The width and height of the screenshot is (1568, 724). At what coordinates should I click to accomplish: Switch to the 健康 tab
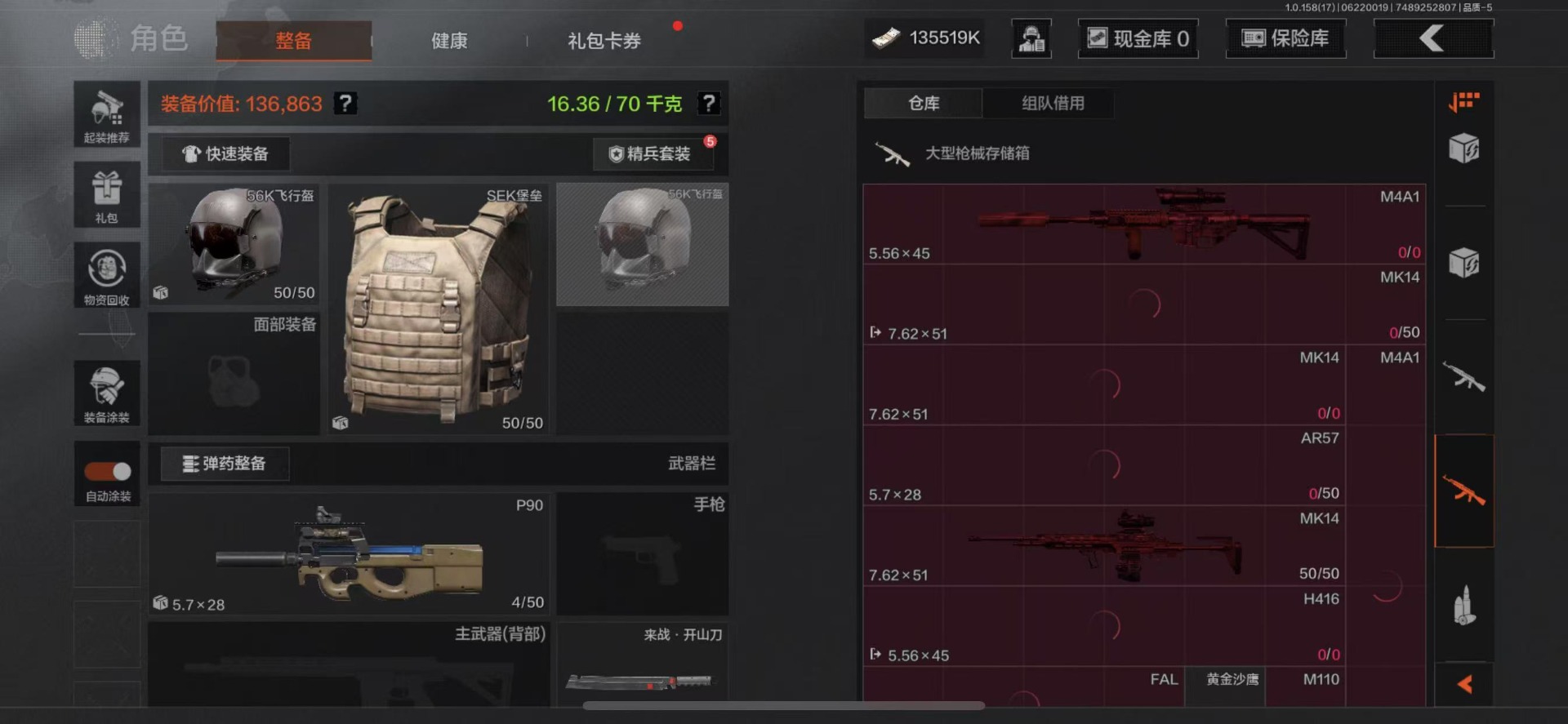click(449, 41)
